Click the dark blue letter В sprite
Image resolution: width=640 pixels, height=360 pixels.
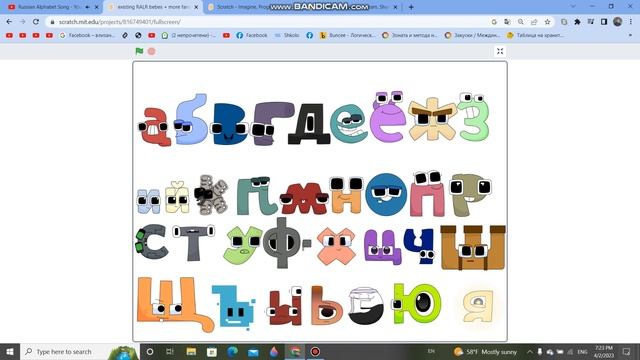pos(230,124)
